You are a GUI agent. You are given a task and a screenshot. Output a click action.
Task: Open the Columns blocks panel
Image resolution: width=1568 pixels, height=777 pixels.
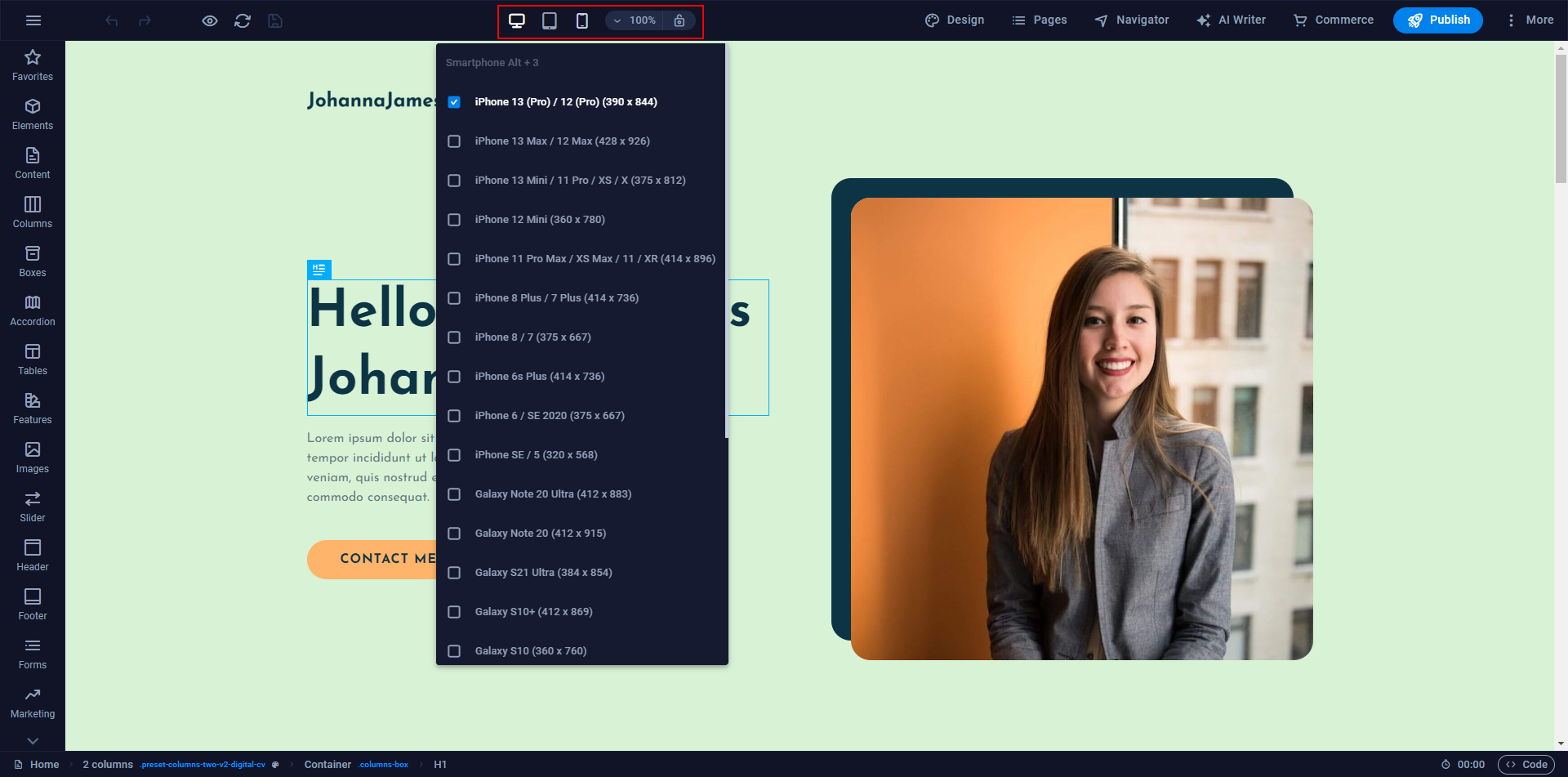(33, 212)
